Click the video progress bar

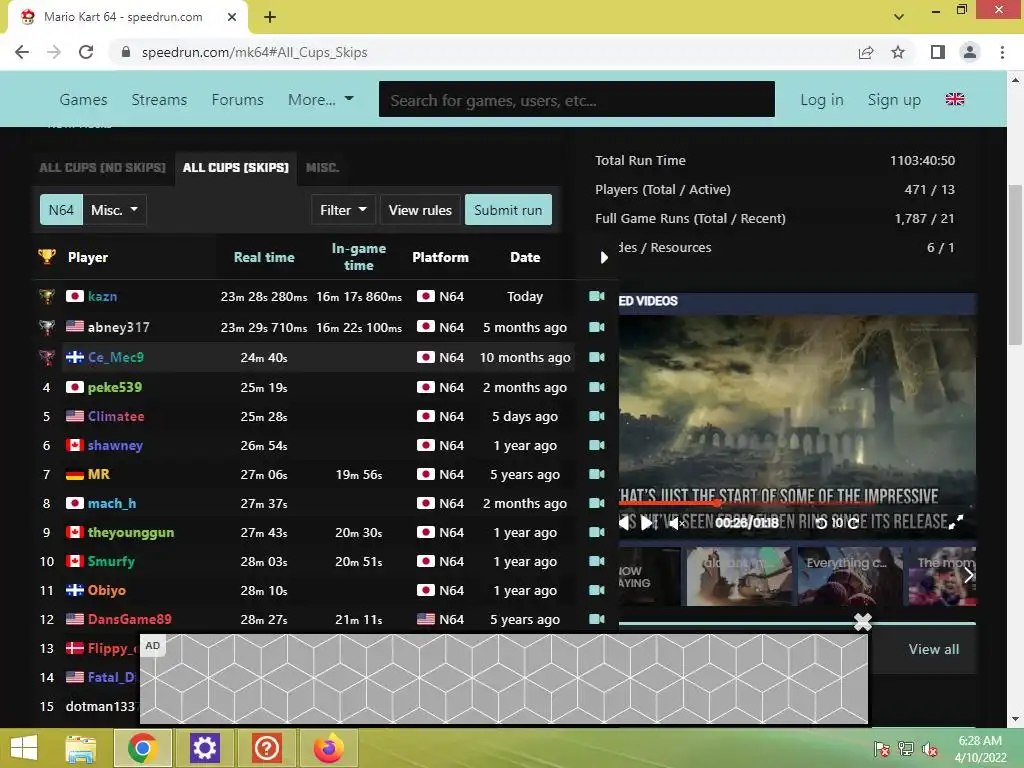tap(797, 503)
